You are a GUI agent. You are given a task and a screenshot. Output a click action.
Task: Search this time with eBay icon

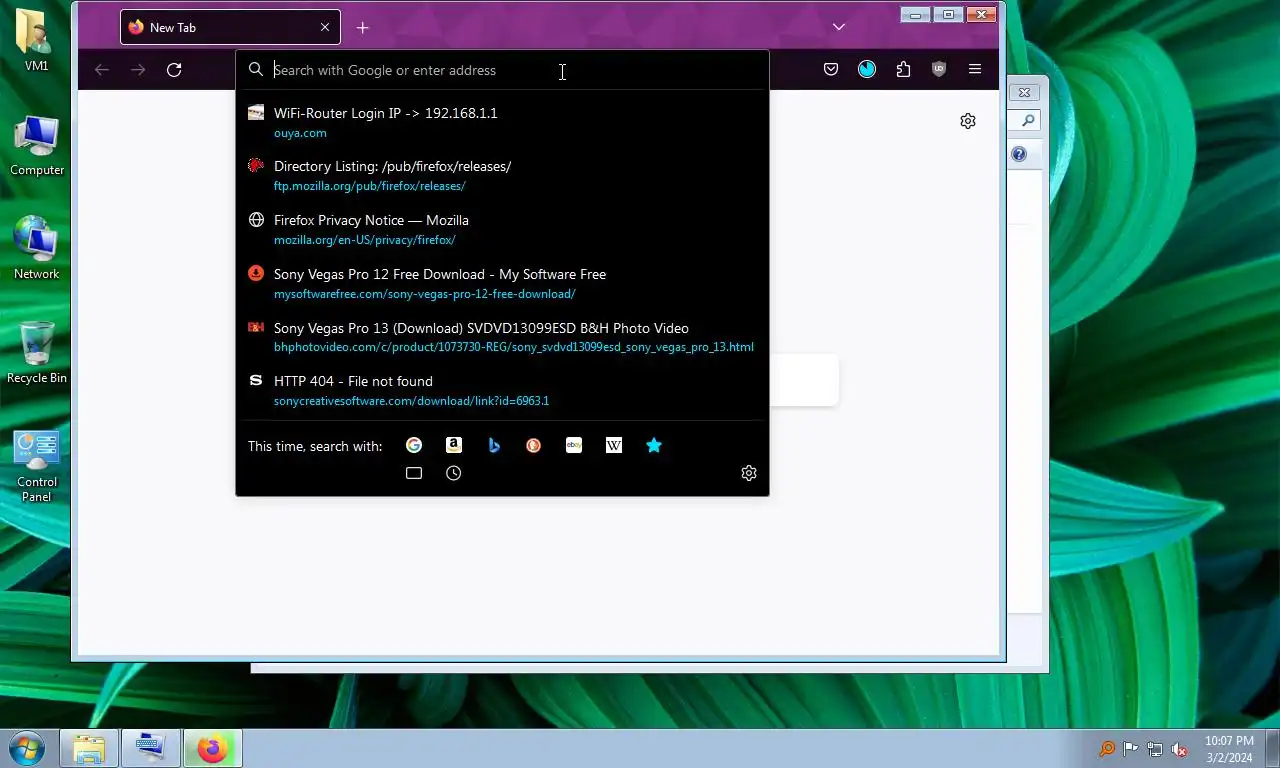574,446
